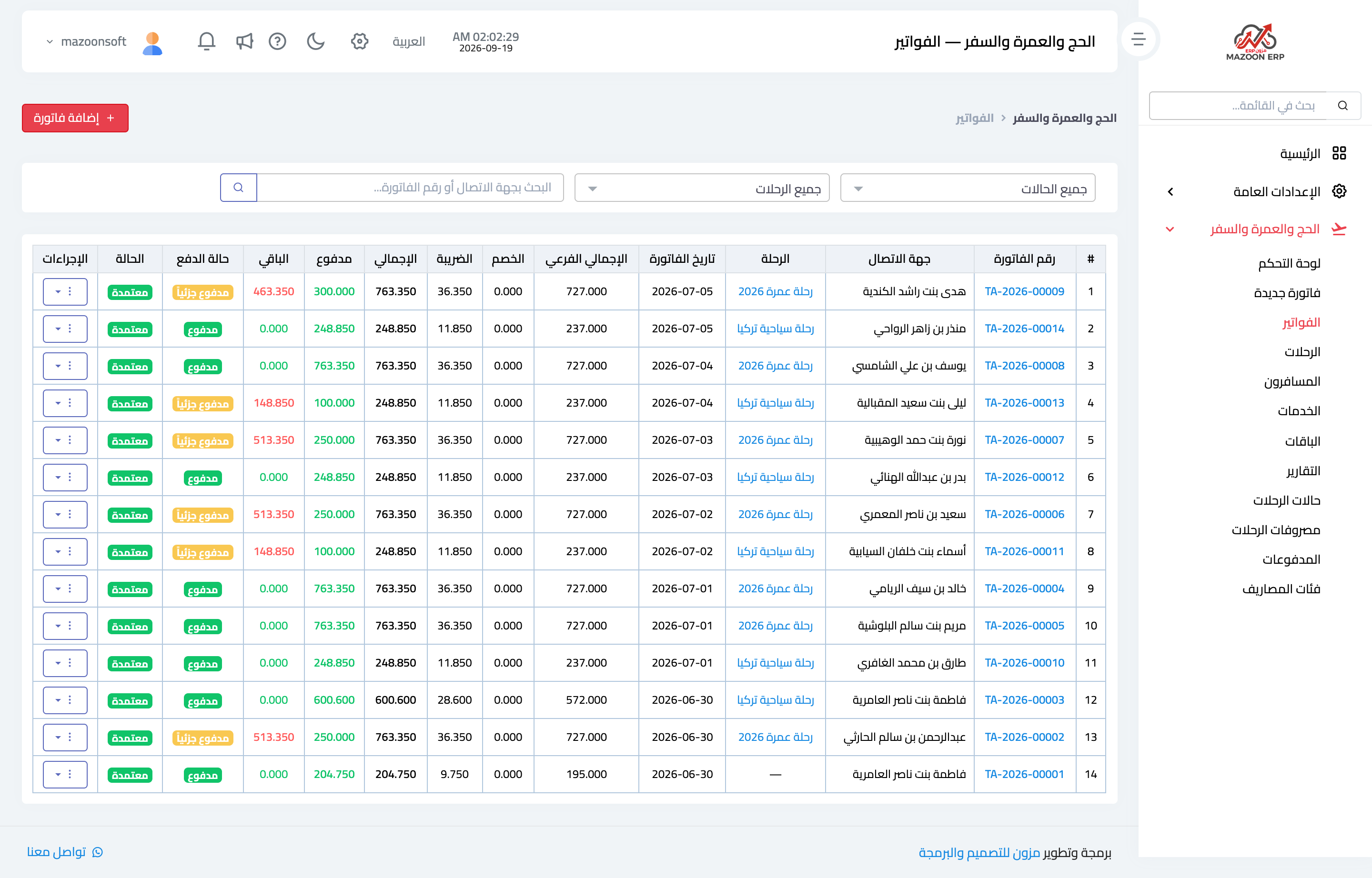Open actions dropdown for invoice TA-2026-00014
Screen dimensions: 1372x878
(x=65, y=329)
